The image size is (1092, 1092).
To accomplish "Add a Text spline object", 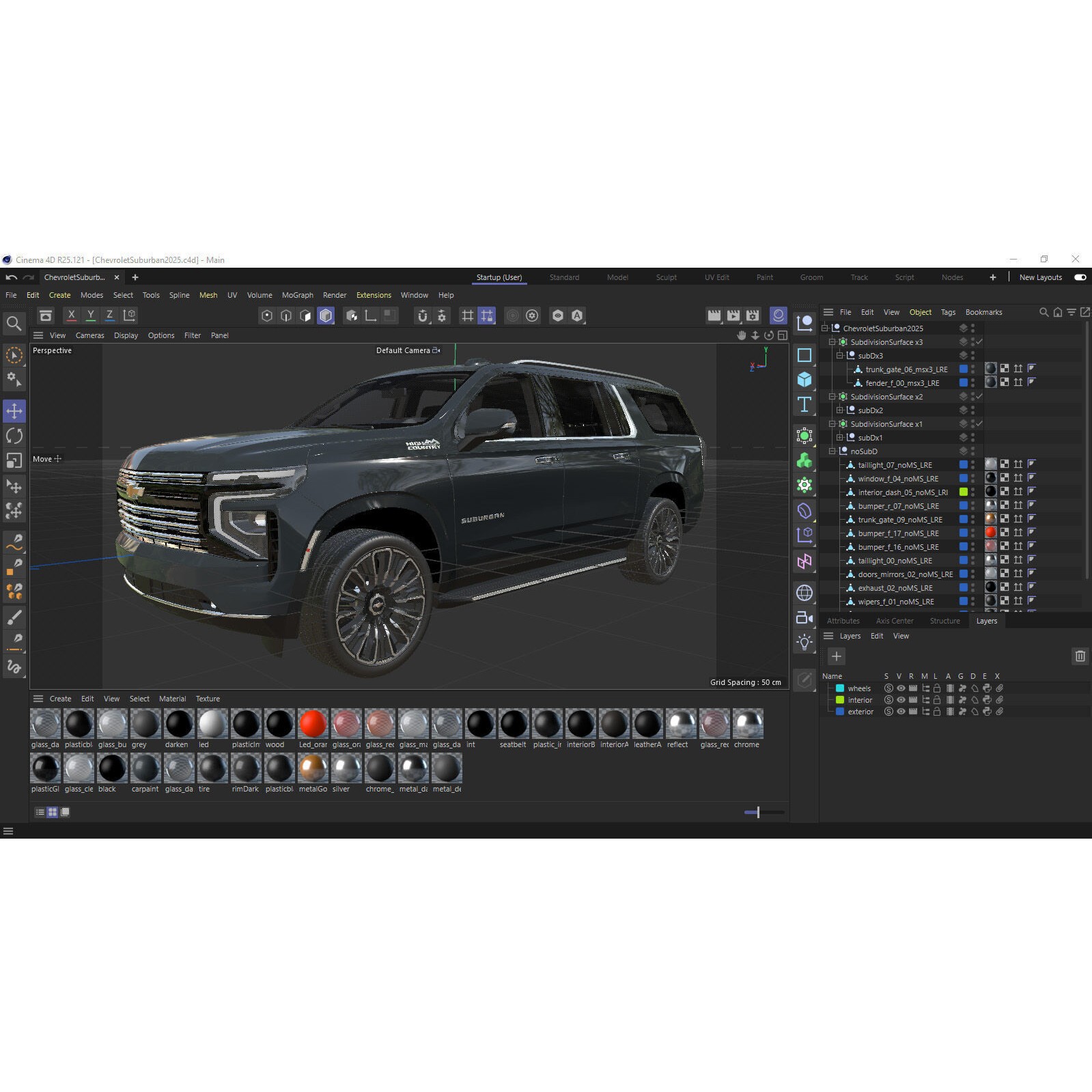I will [804, 405].
